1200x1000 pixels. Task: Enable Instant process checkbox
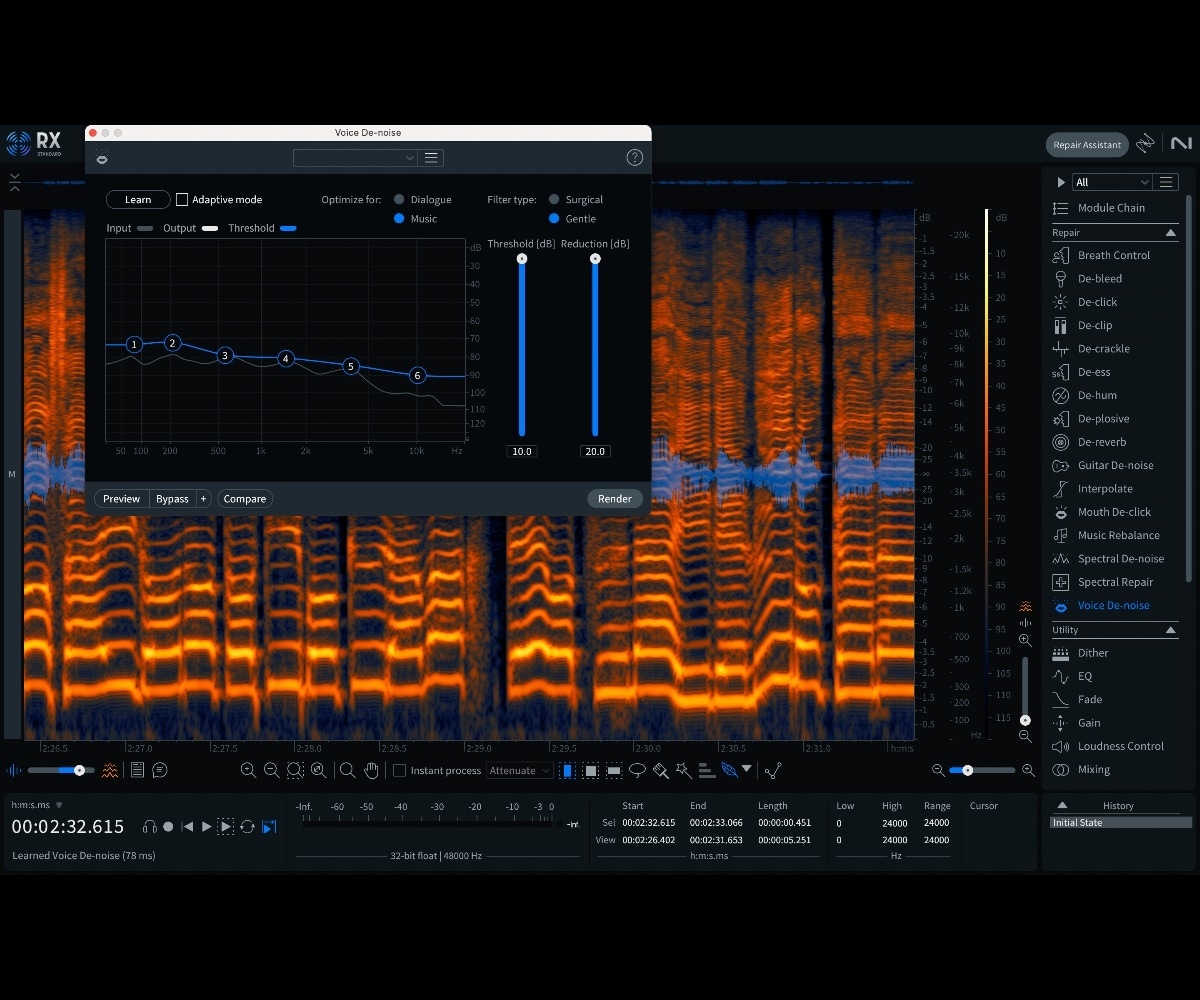(399, 771)
